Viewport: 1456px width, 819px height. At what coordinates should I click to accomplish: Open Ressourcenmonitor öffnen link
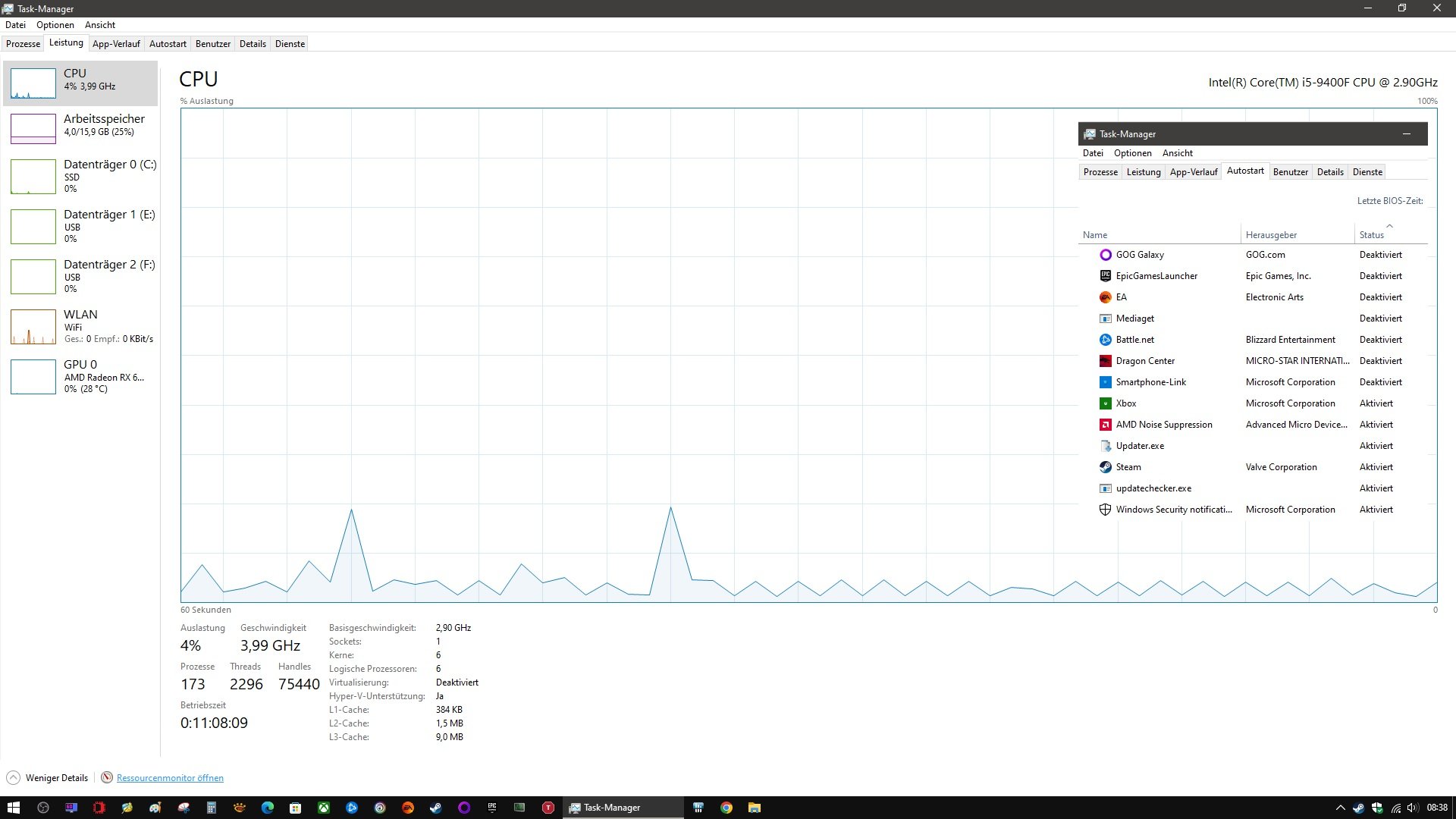click(x=170, y=778)
